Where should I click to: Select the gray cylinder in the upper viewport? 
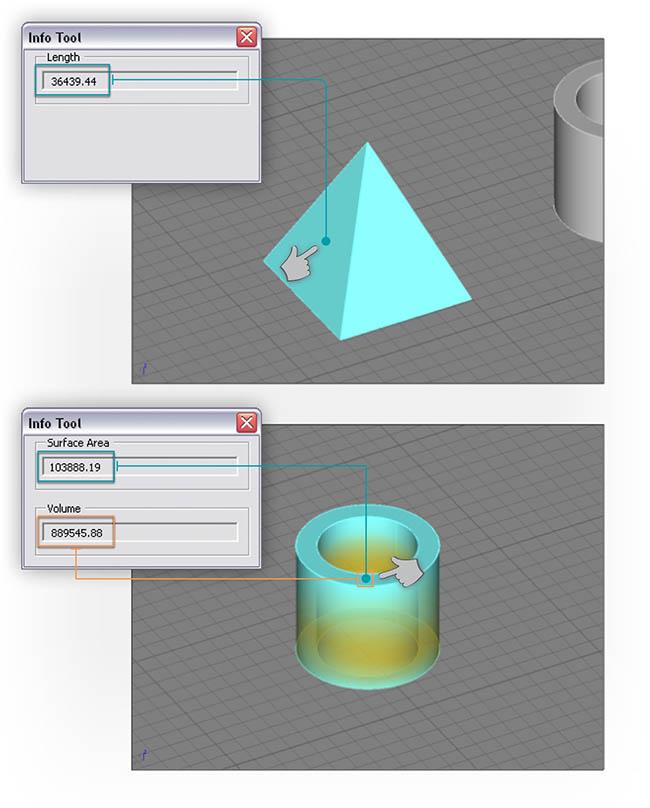pos(580,152)
